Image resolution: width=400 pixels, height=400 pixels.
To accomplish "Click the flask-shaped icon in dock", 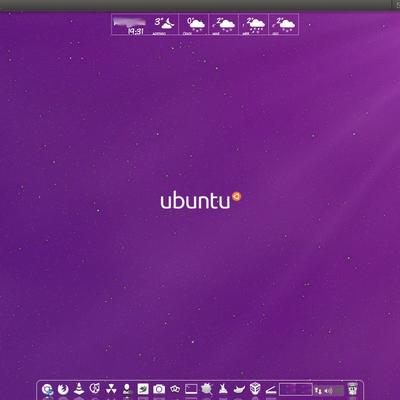I will pos(223,389).
